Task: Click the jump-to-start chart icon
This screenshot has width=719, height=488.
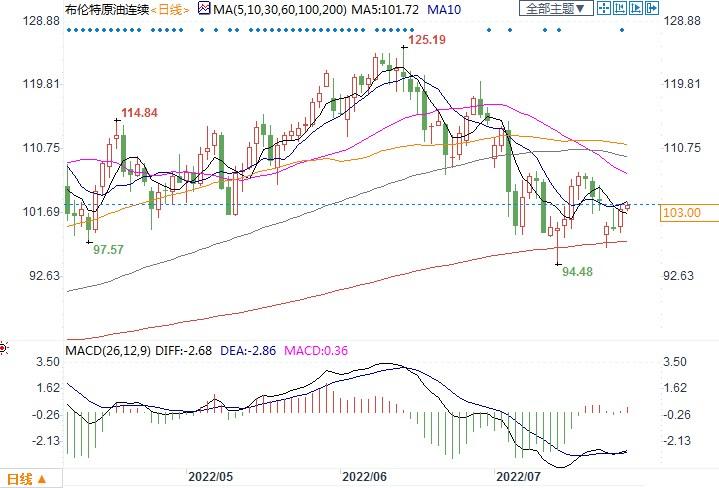Action: coord(619,8)
